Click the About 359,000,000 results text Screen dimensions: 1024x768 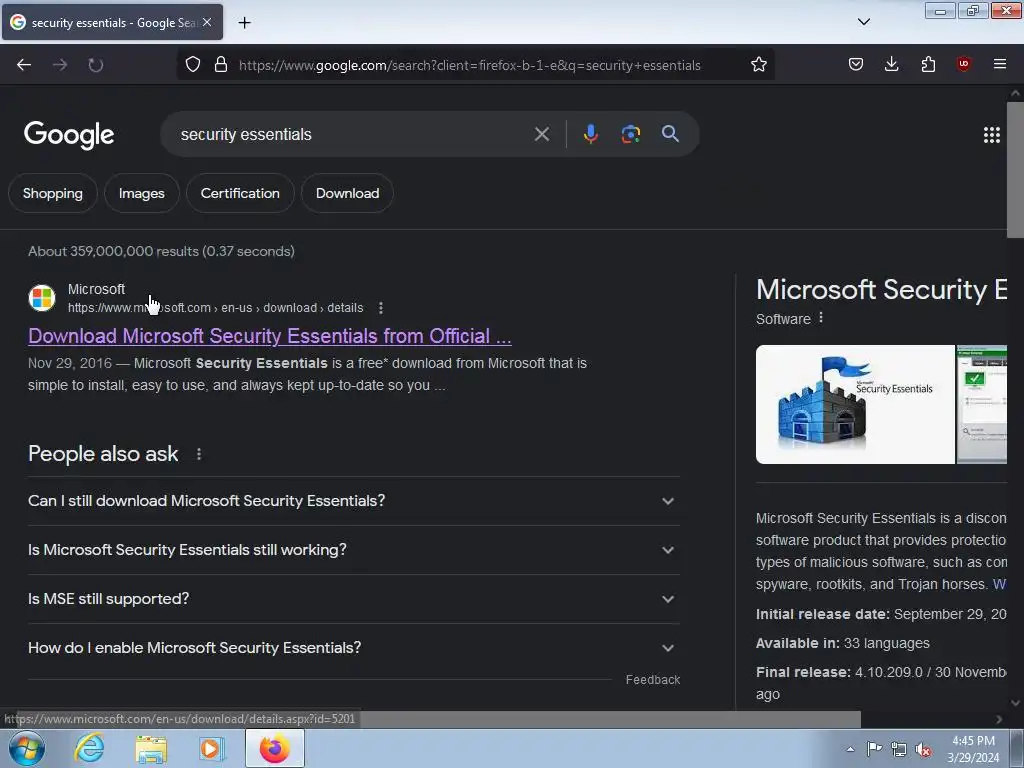(161, 251)
